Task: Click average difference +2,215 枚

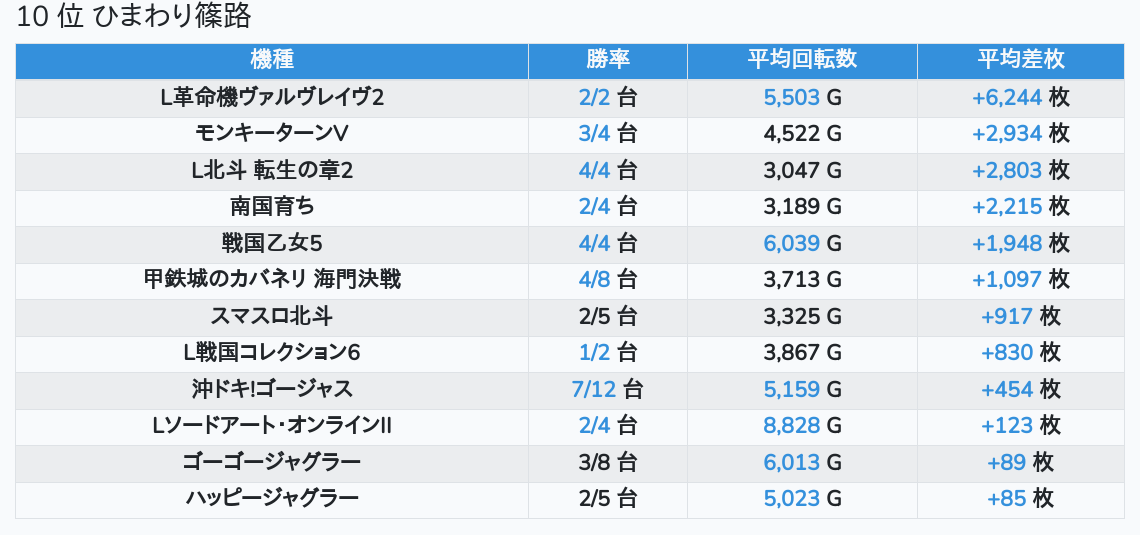Action: 1021,207
